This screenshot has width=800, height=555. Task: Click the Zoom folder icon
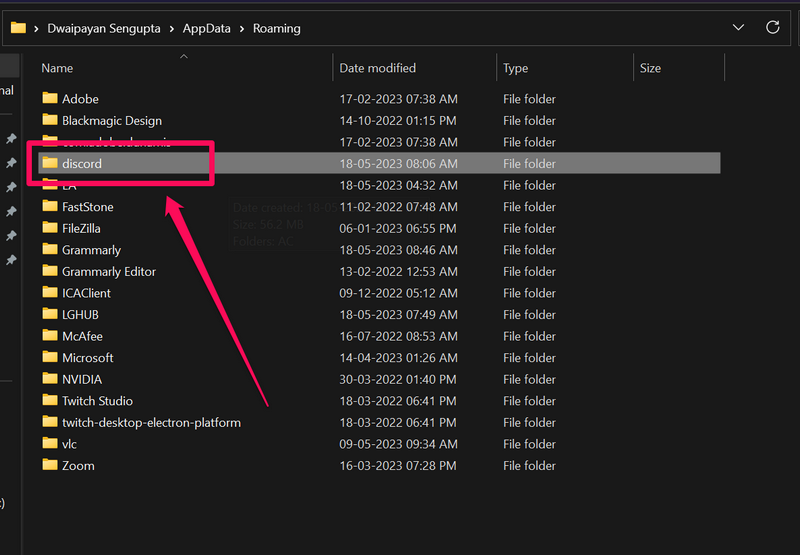[x=50, y=465]
